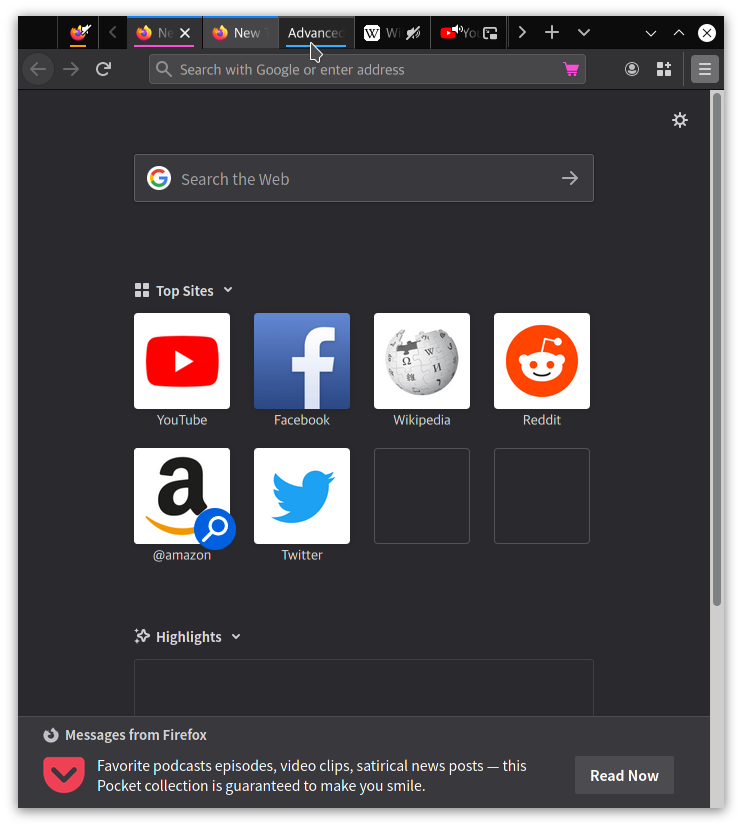The width and height of the screenshot is (742, 828).
Task: Click the Pocket logo icon
Action: pos(64,775)
